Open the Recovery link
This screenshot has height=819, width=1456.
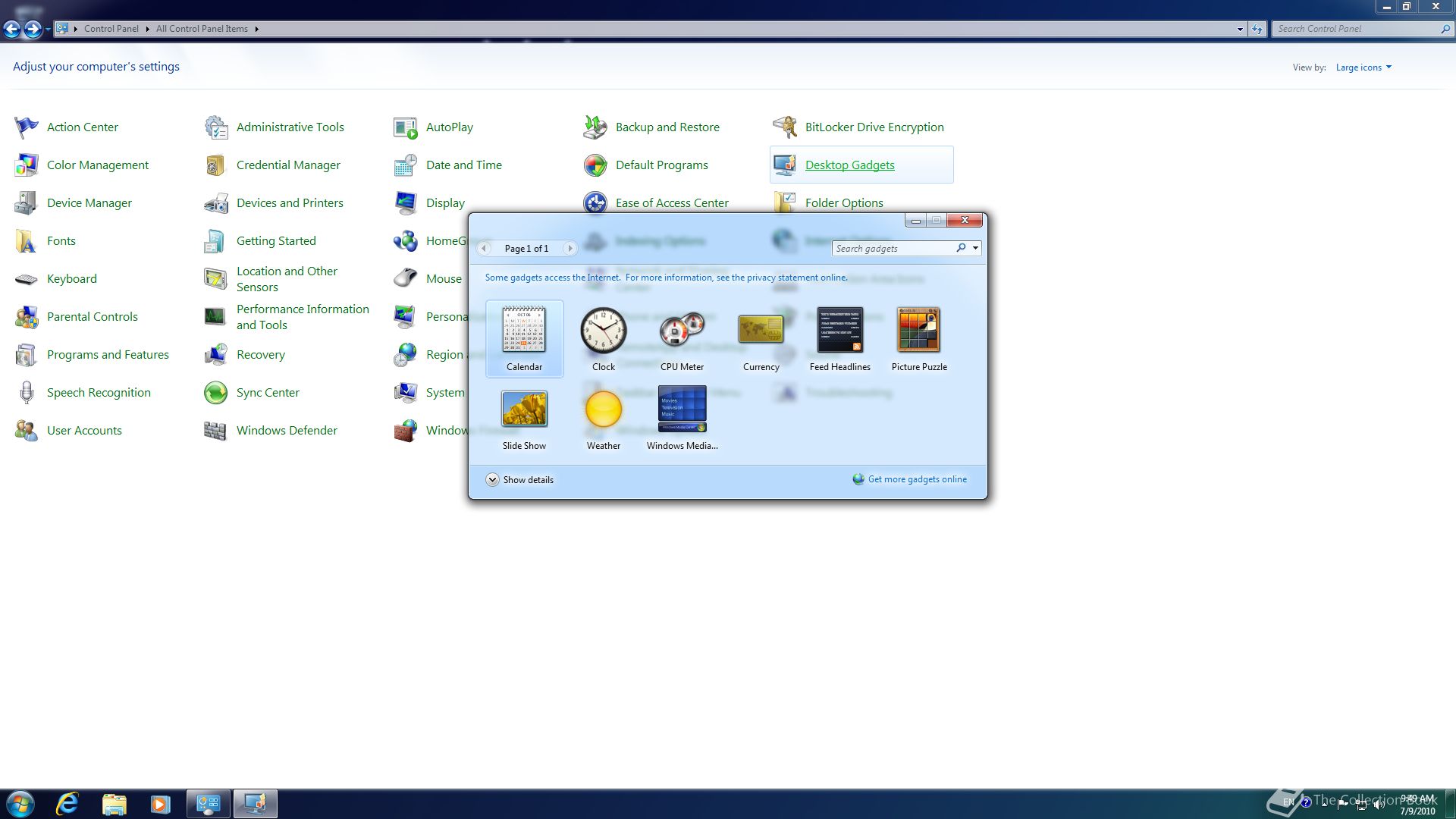260,355
